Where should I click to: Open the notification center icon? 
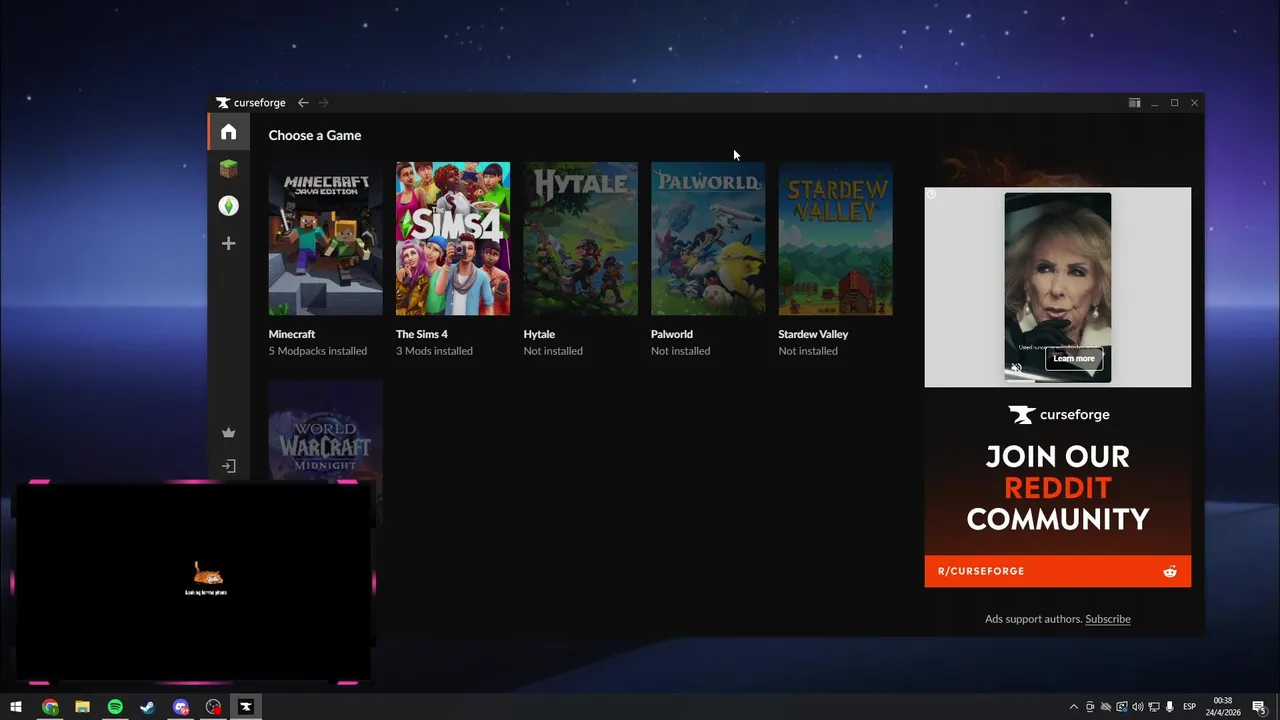(x=1259, y=707)
